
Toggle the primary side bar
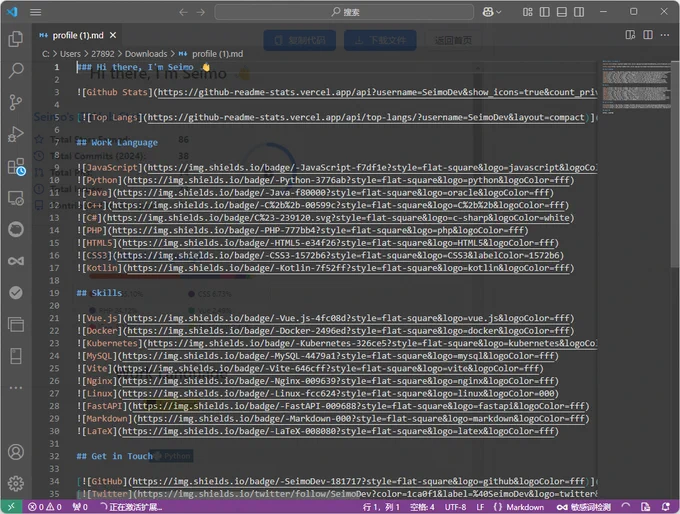pyautogui.click(x=545, y=12)
